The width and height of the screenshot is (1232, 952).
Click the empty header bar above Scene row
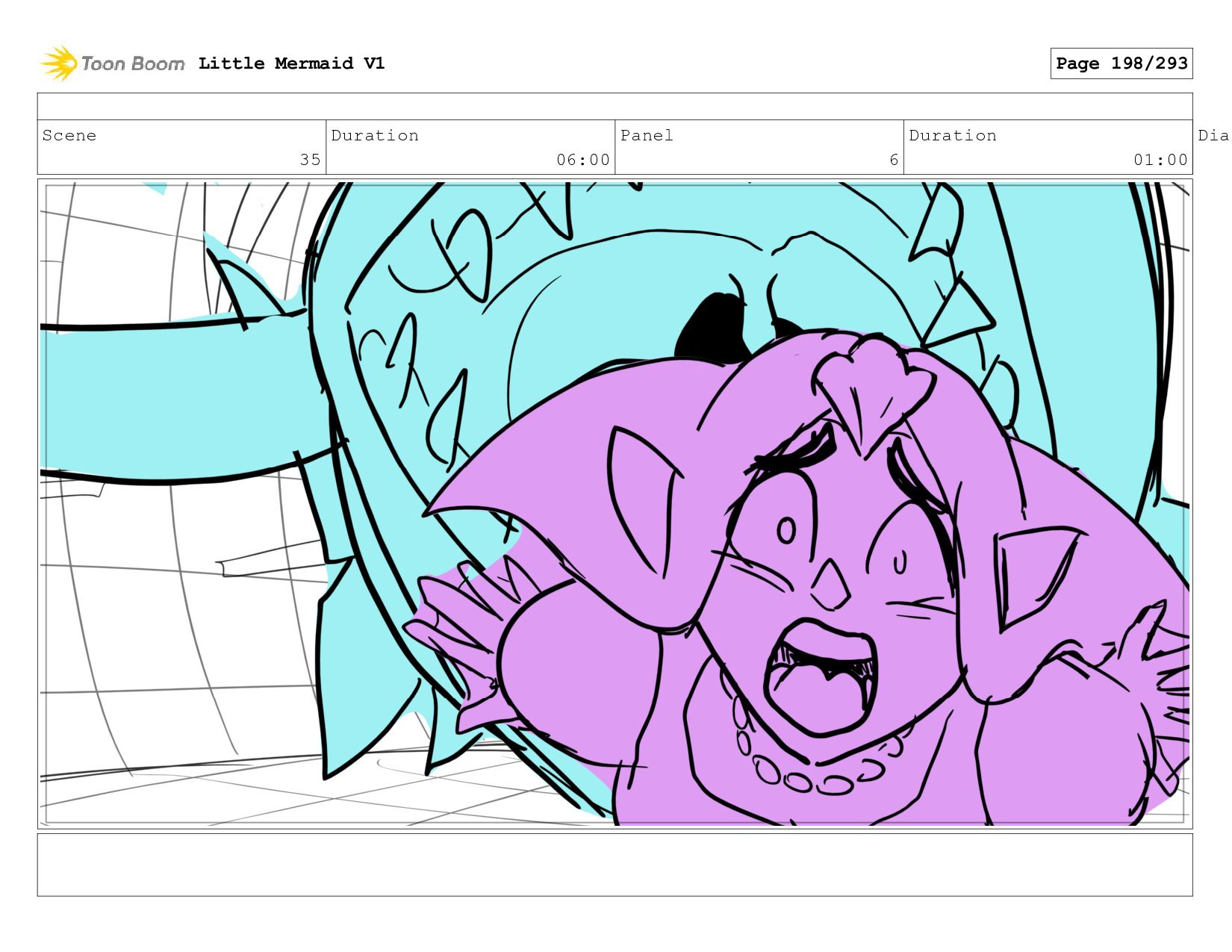pyautogui.click(x=615, y=107)
